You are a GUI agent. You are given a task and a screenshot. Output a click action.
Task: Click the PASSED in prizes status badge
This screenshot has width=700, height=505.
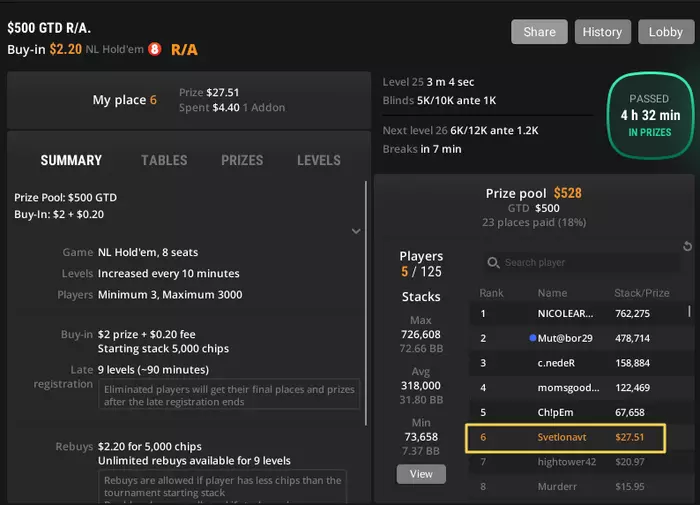pyautogui.click(x=650, y=116)
